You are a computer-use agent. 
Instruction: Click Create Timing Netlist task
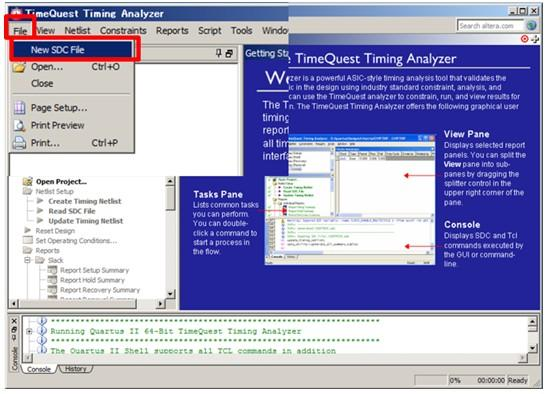tap(85, 201)
